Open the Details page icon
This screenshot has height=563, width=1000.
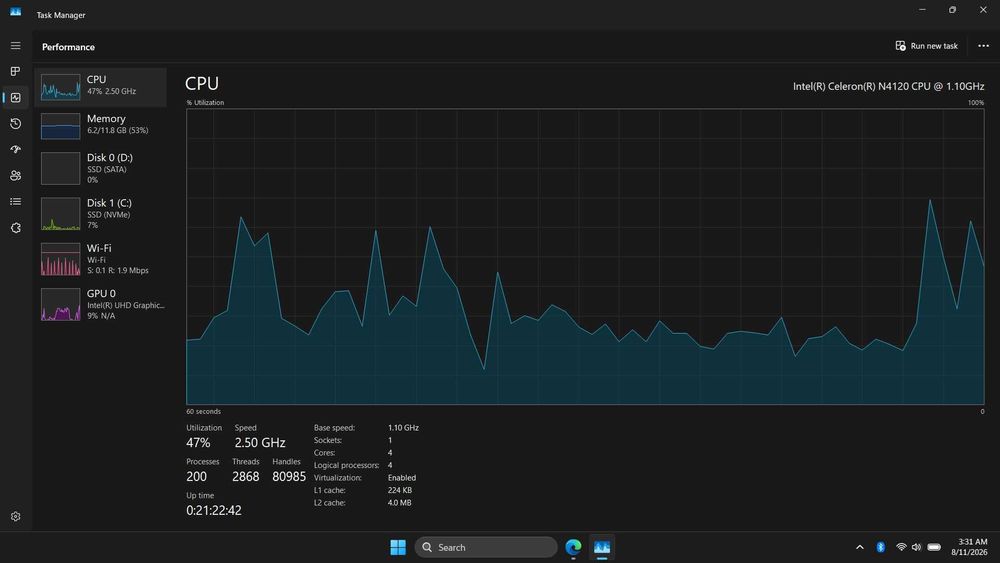coord(15,201)
